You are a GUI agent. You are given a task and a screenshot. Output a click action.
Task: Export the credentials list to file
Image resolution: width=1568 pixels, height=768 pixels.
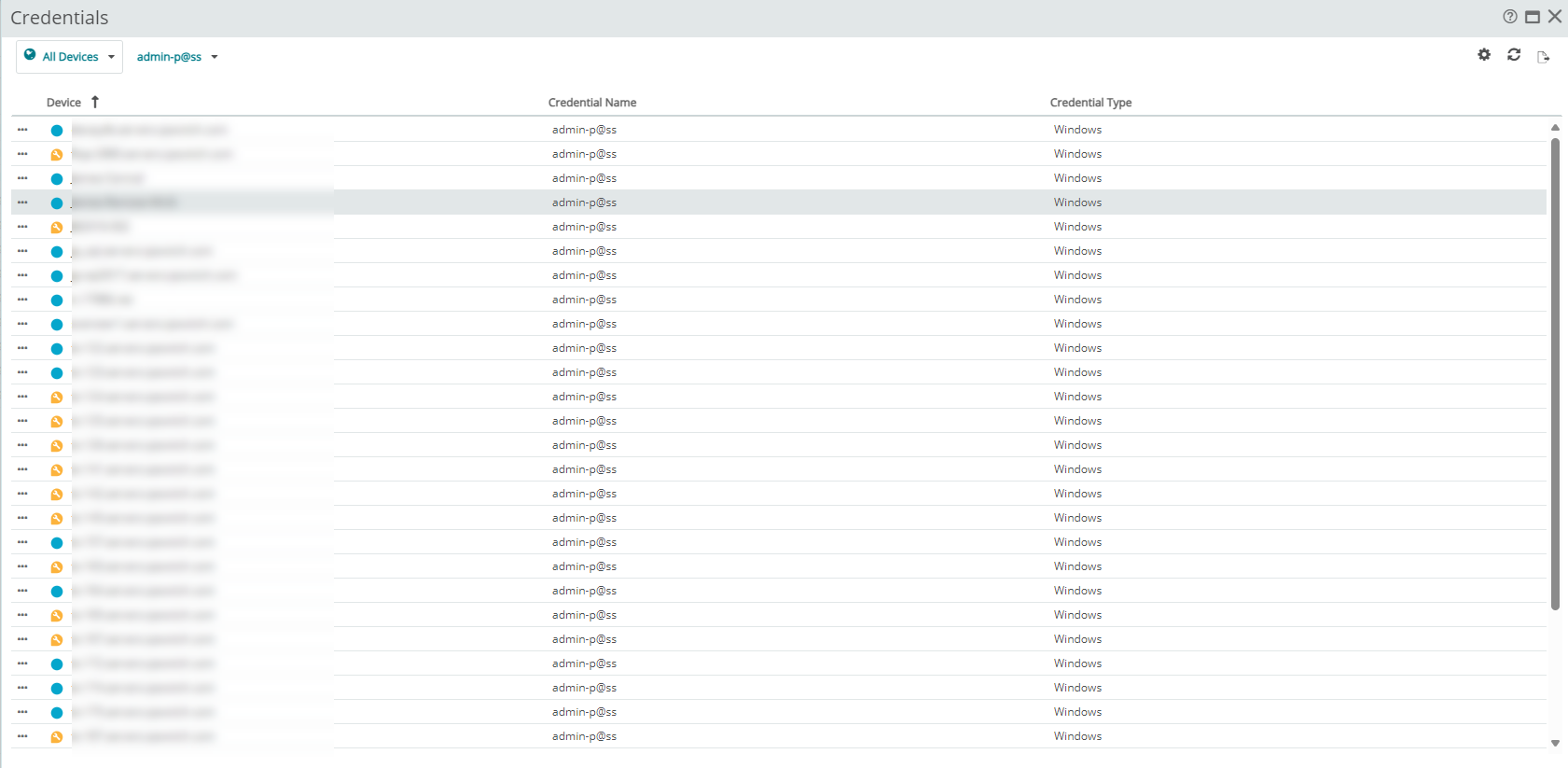coord(1544,57)
